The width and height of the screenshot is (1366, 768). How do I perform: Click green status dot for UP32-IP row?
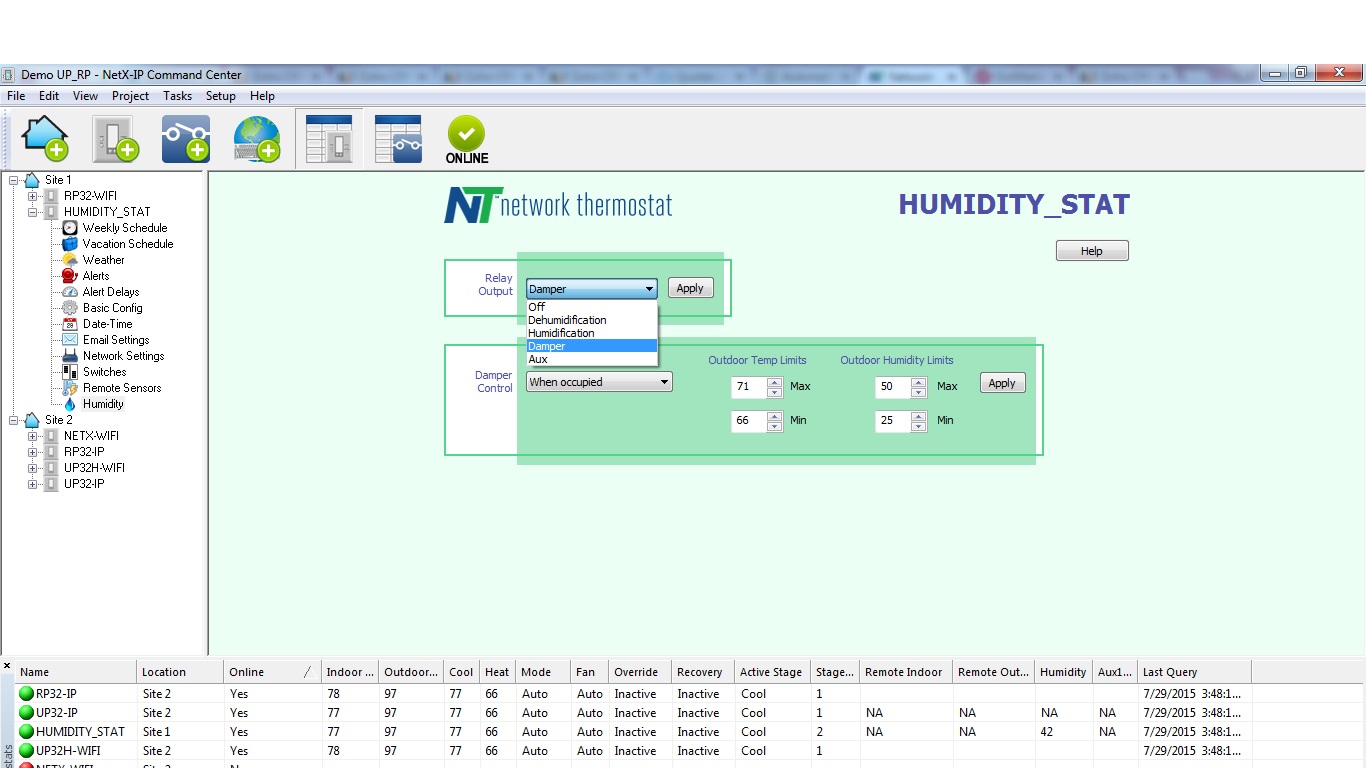[x=26, y=713]
